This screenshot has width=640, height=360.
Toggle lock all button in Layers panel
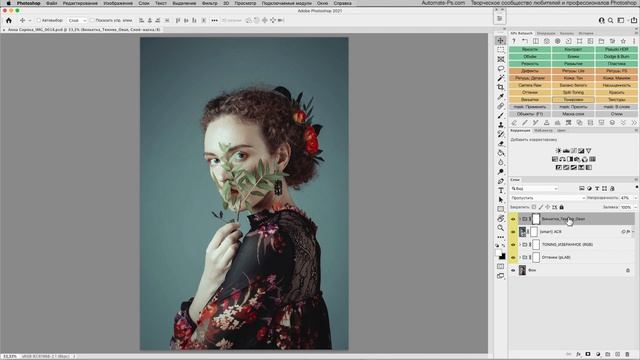pos(562,207)
